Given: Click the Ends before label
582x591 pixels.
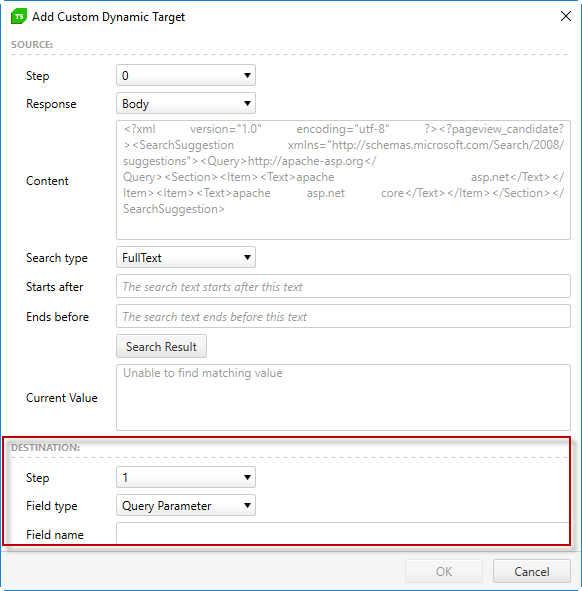Looking at the screenshot, I should point(57,317).
